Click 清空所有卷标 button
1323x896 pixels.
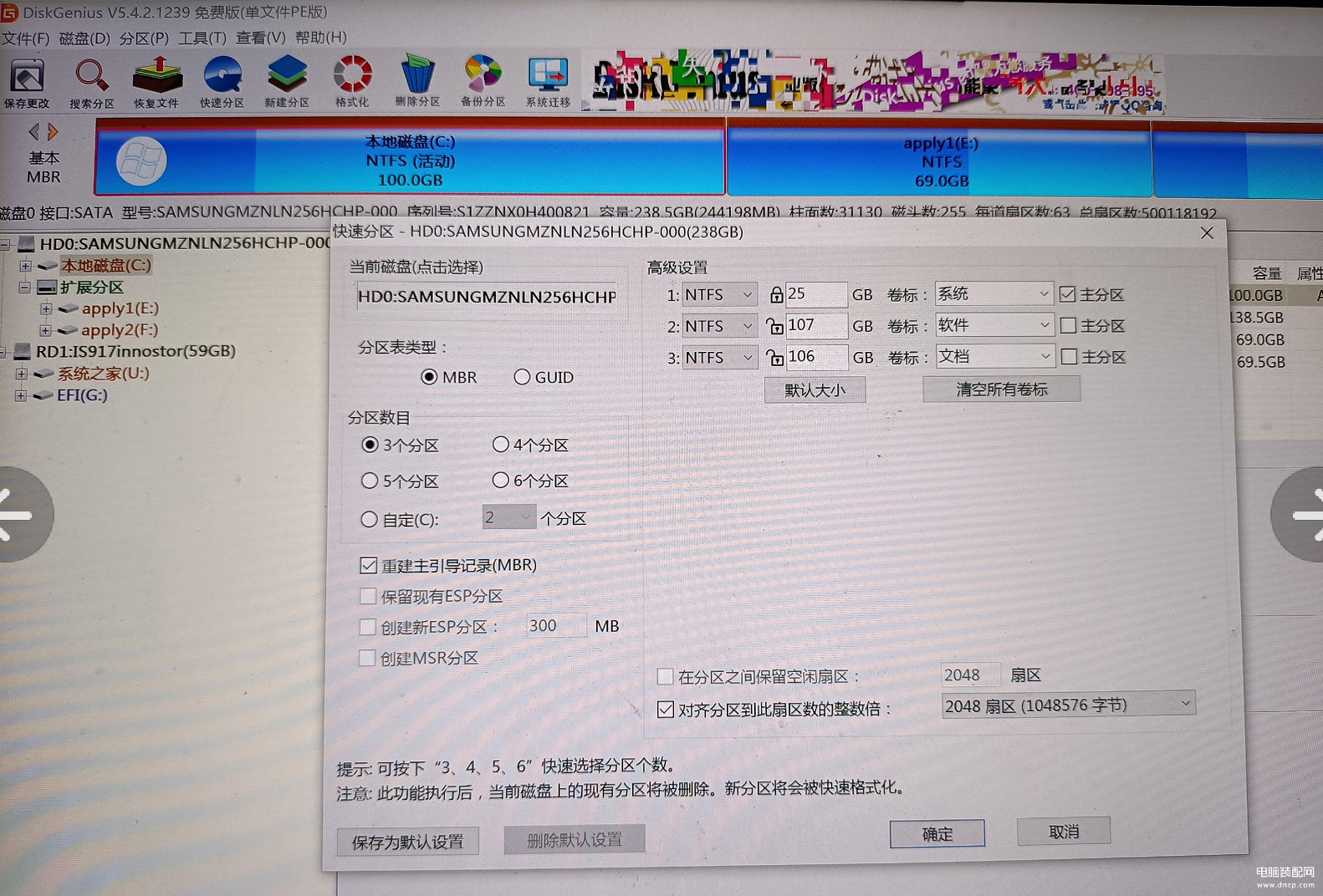[1001, 389]
